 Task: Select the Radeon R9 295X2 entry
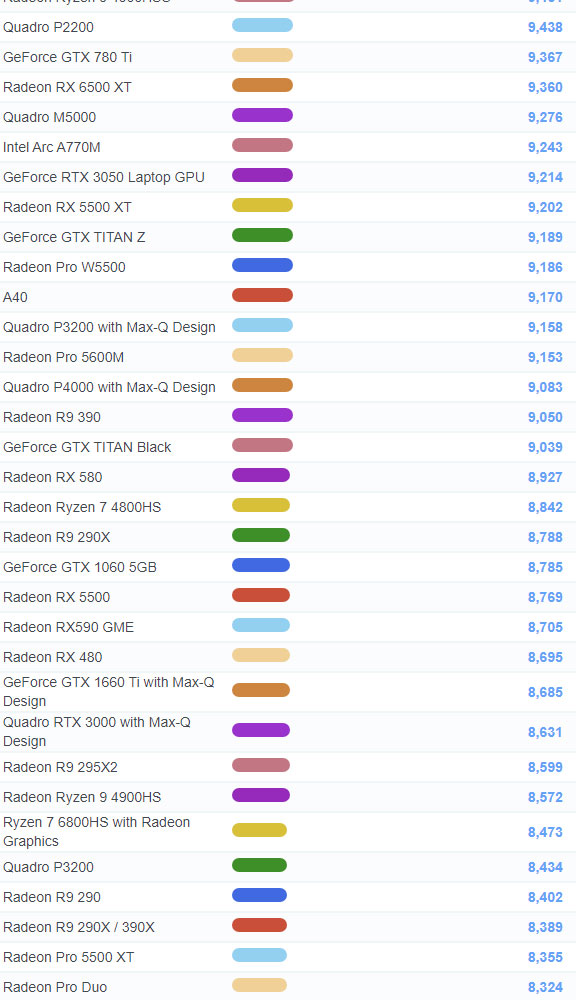(x=60, y=767)
